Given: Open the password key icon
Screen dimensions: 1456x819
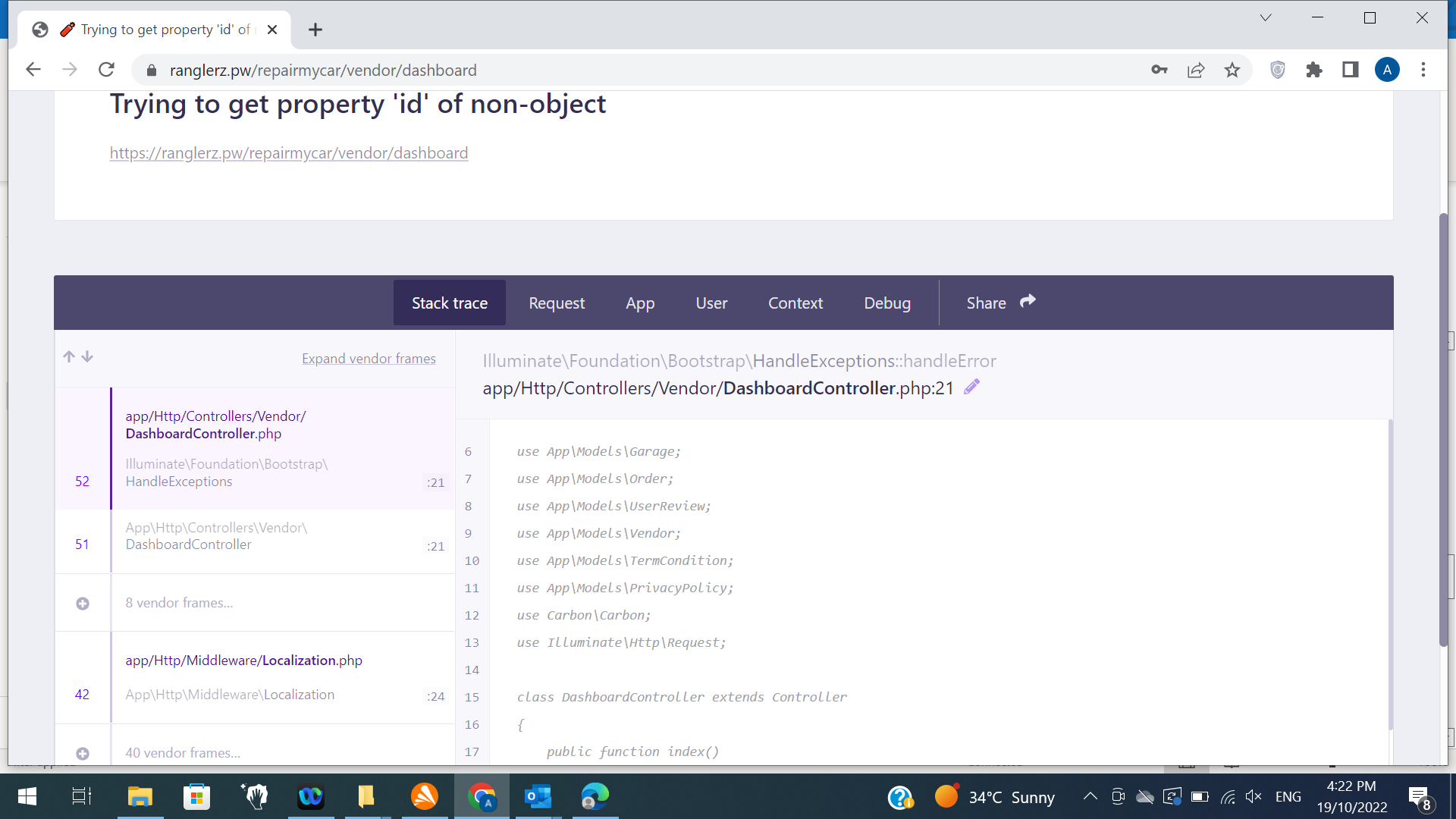Looking at the screenshot, I should point(1159,71).
